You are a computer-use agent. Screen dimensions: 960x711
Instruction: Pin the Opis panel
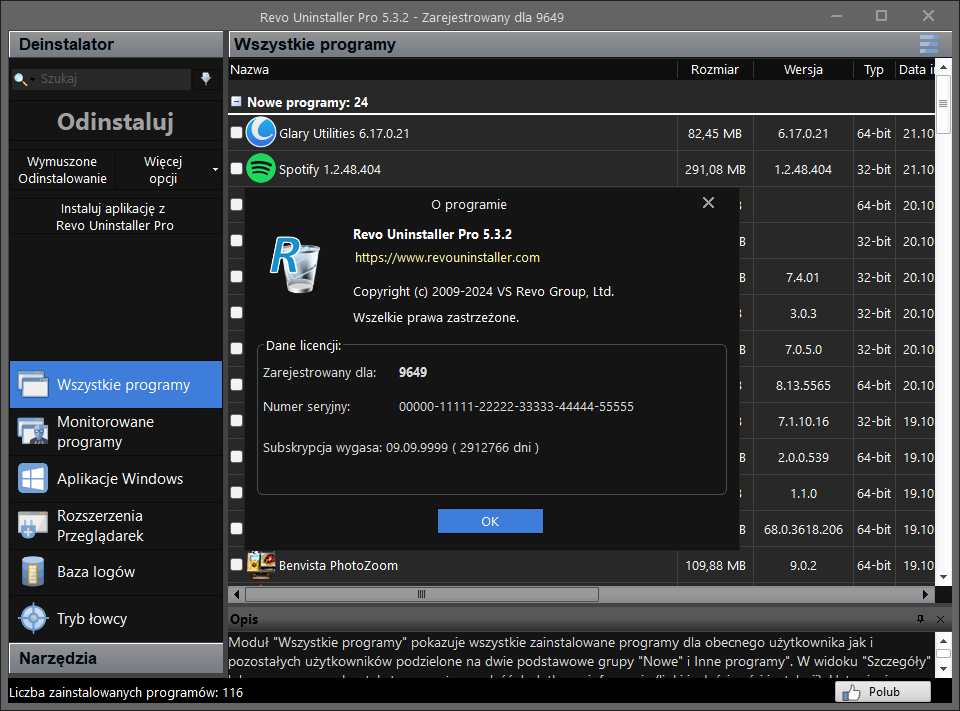(x=920, y=619)
